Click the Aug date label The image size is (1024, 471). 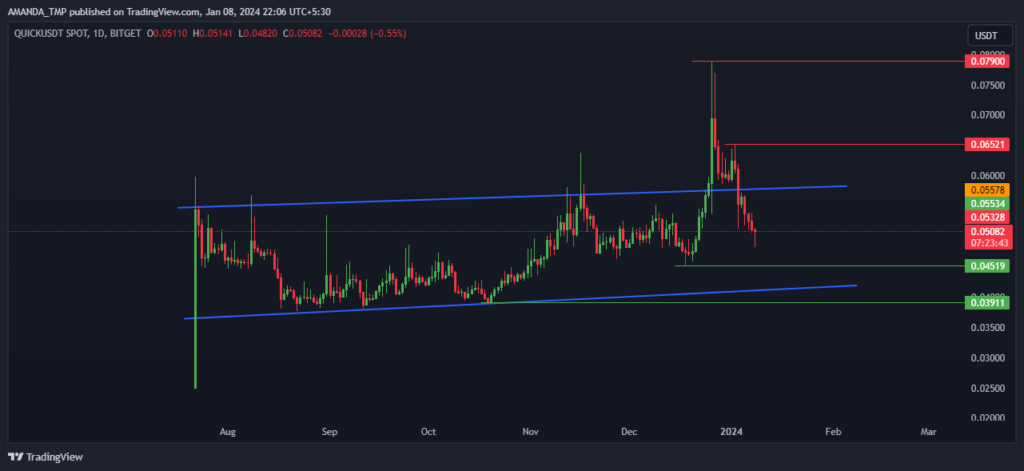point(227,432)
